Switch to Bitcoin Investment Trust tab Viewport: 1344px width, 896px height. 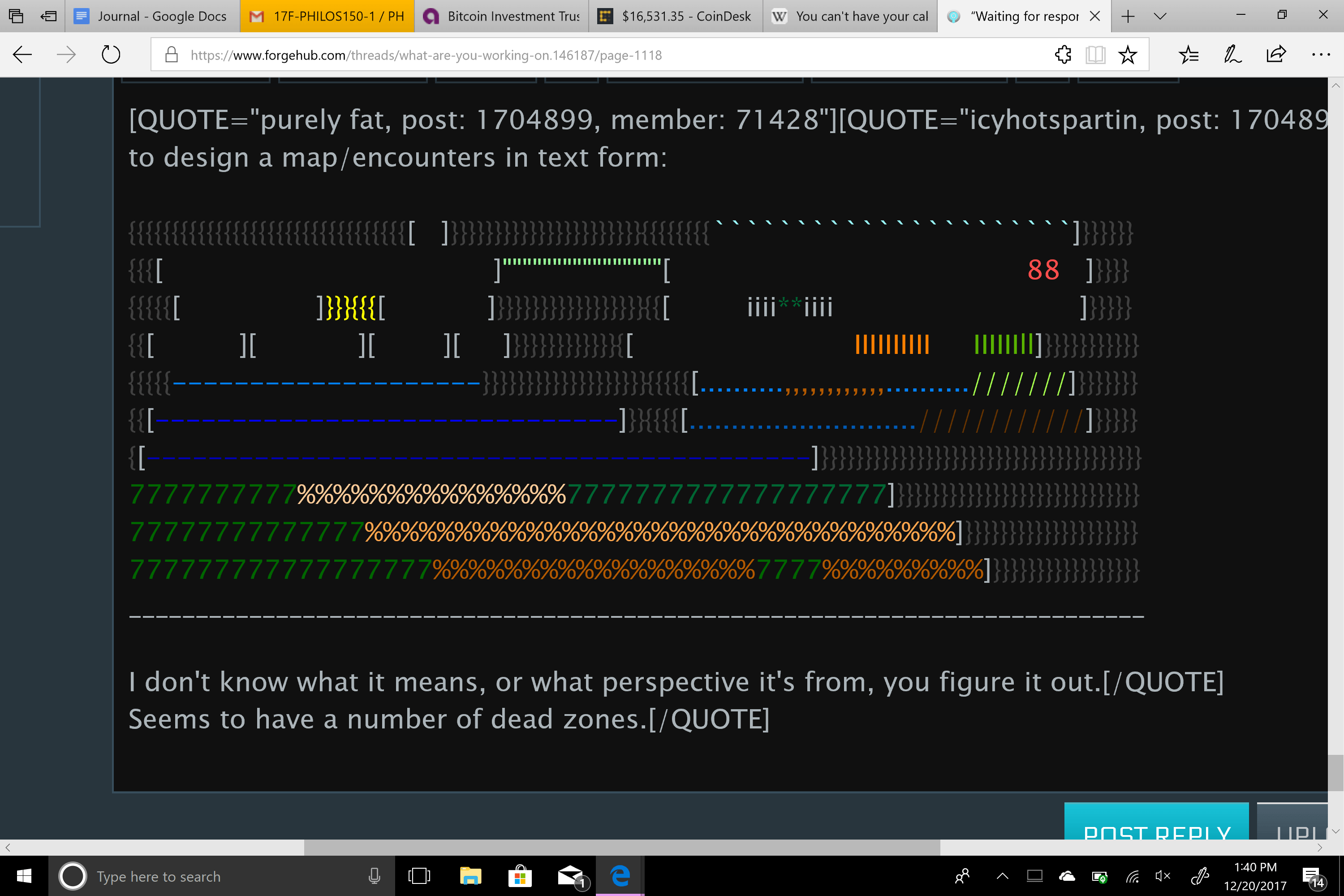pyautogui.click(x=502, y=16)
